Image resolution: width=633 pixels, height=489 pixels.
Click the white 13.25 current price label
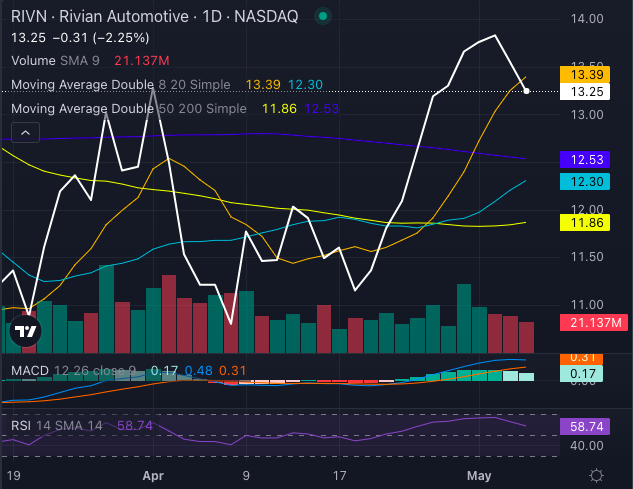[x=585, y=92]
